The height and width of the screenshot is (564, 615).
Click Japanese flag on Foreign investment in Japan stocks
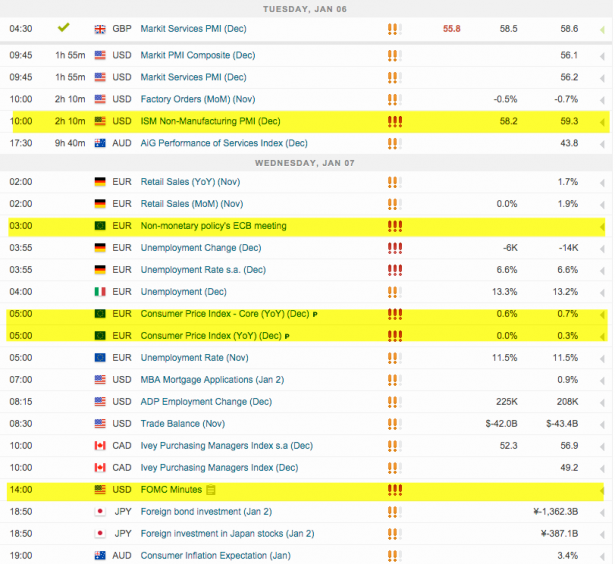(x=100, y=533)
